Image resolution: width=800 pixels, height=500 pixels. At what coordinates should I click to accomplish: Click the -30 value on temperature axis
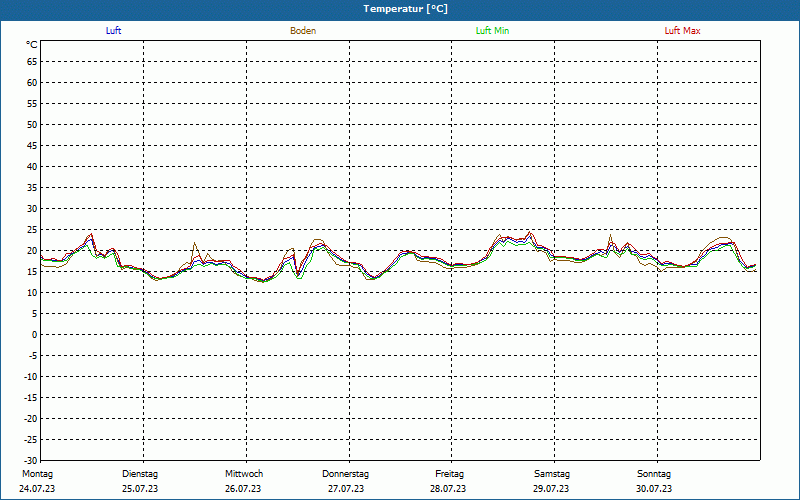(31, 460)
